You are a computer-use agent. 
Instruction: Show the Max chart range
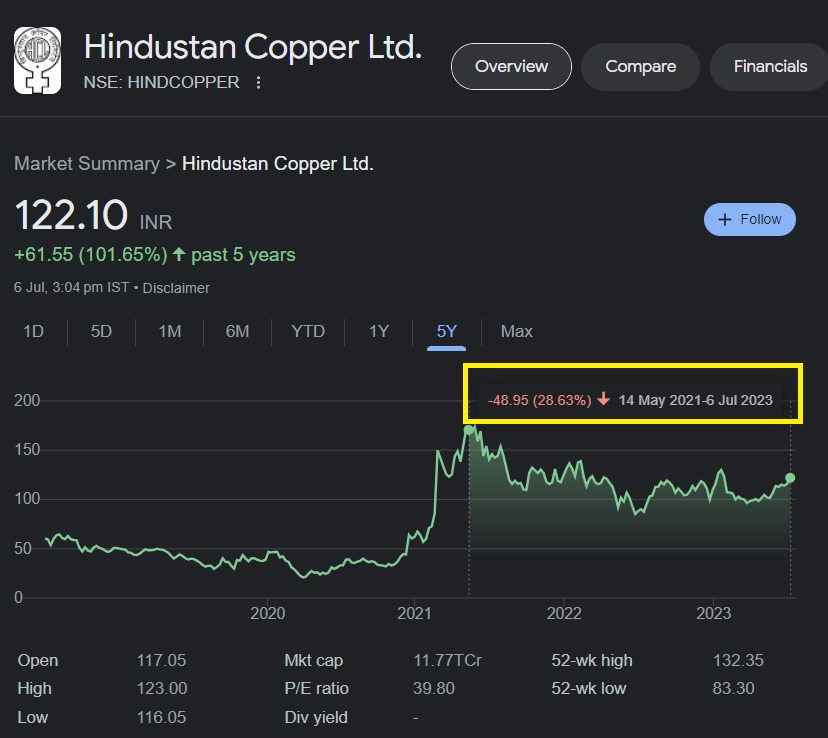coord(516,332)
